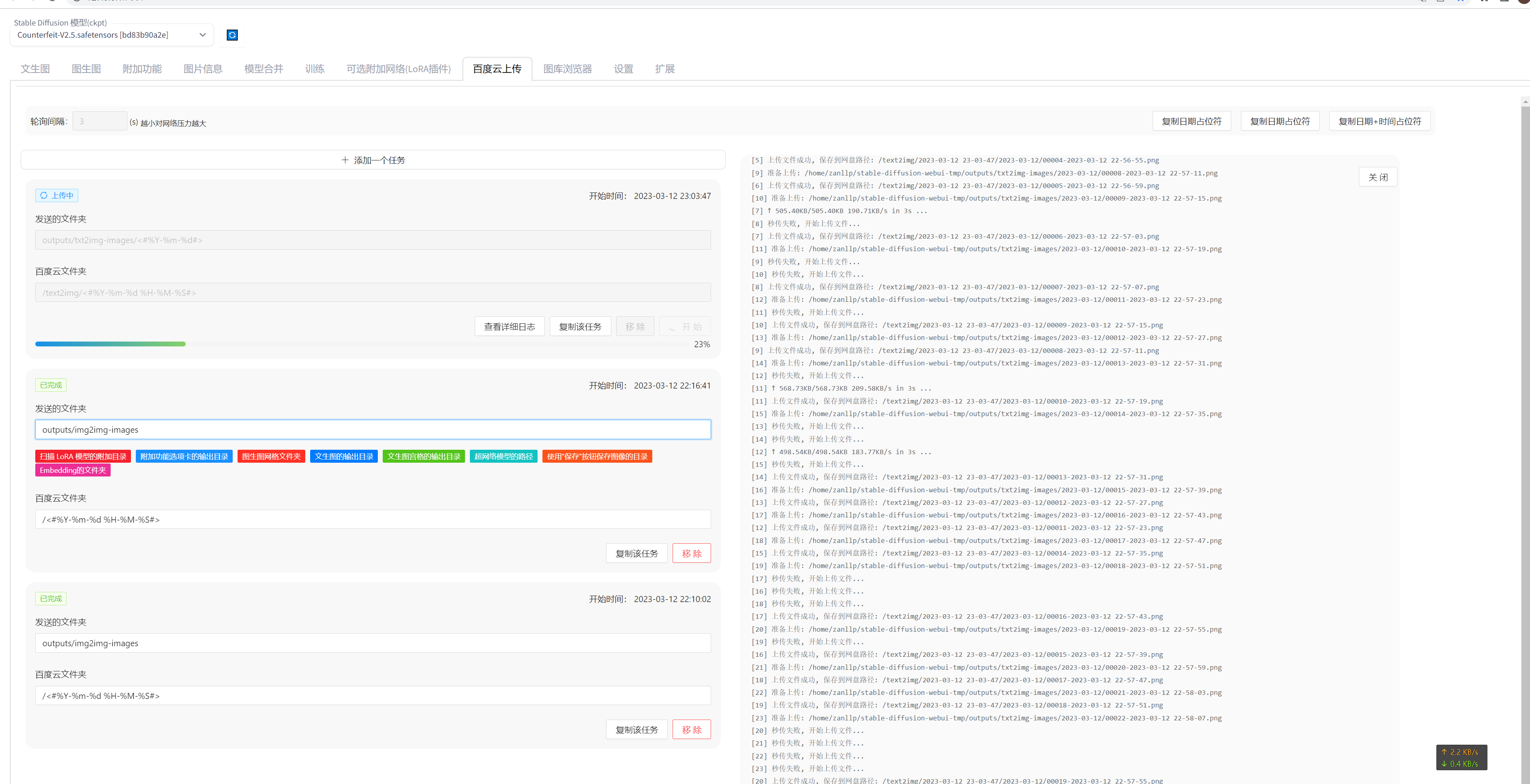1530x784 pixels.
Task: Click the 复制日期+时间占位符 button
Action: pyautogui.click(x=1379, y=121)
